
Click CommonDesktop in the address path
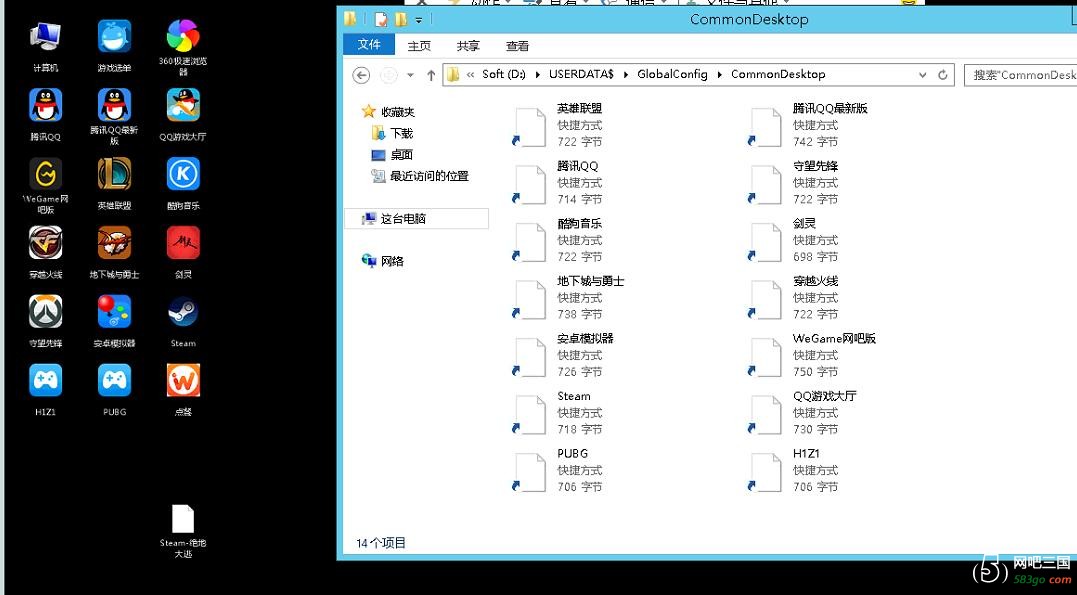[778, 74]
